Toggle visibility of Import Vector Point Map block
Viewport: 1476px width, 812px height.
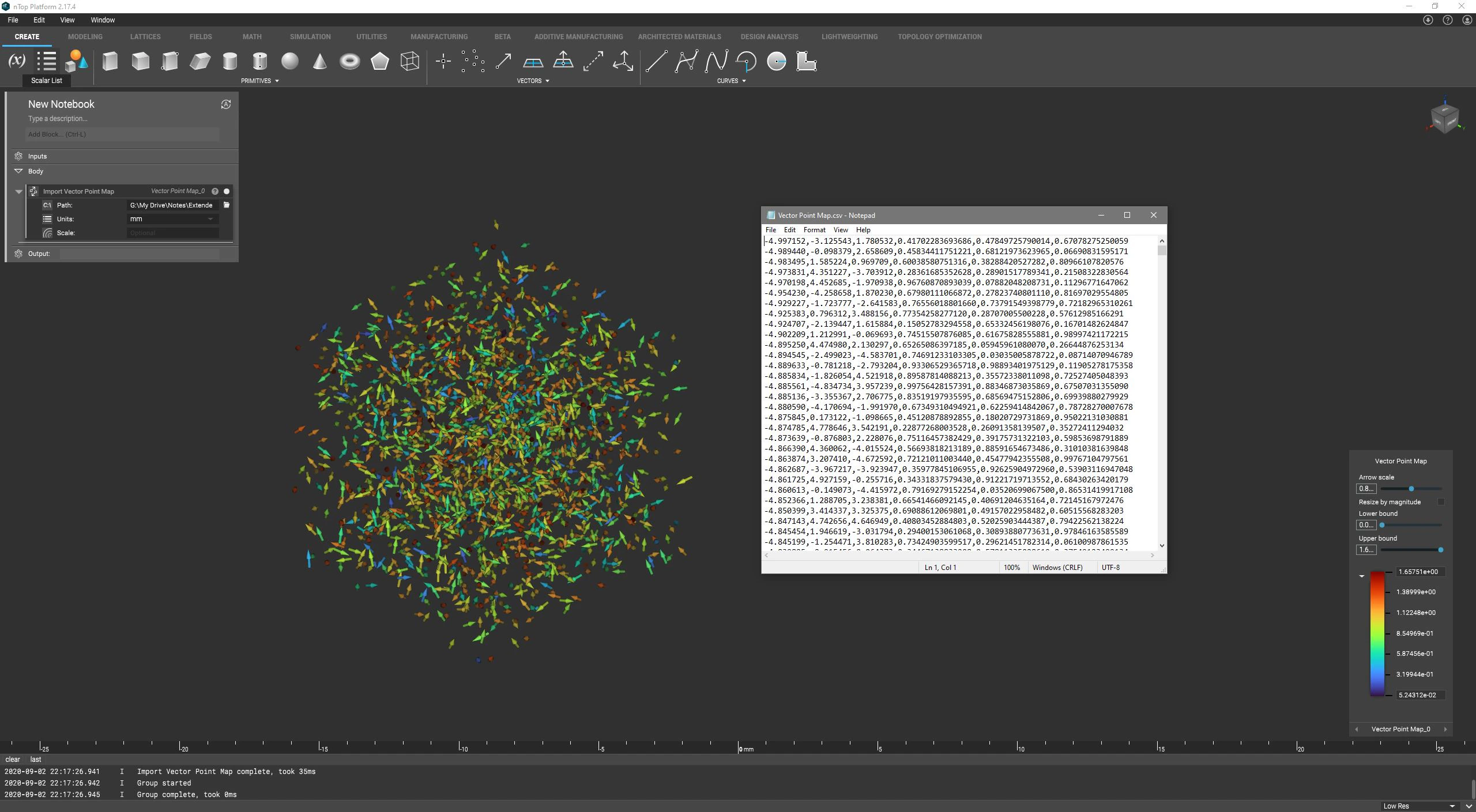[x=226, y=191]
